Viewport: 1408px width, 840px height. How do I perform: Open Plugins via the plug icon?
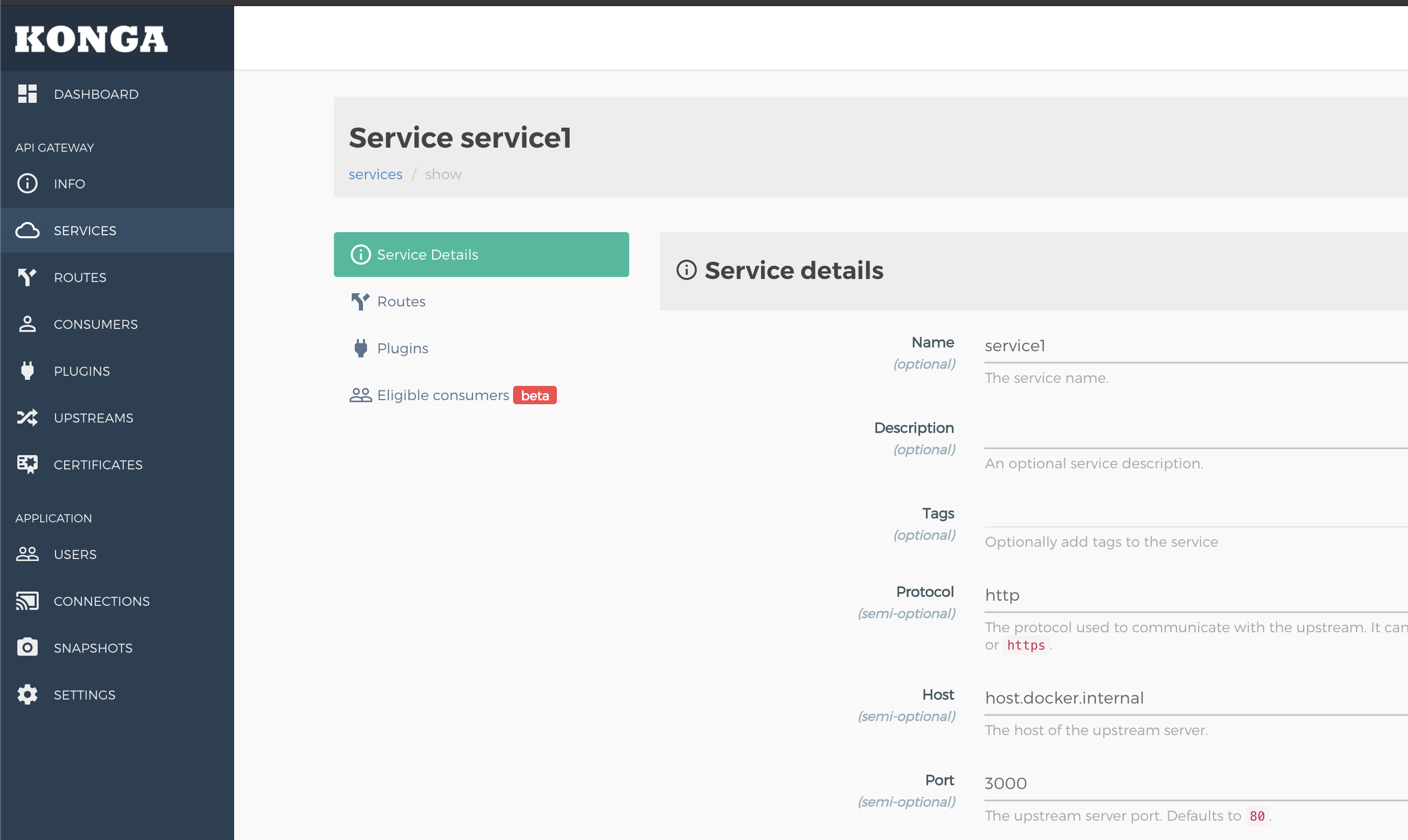point(27,371)
